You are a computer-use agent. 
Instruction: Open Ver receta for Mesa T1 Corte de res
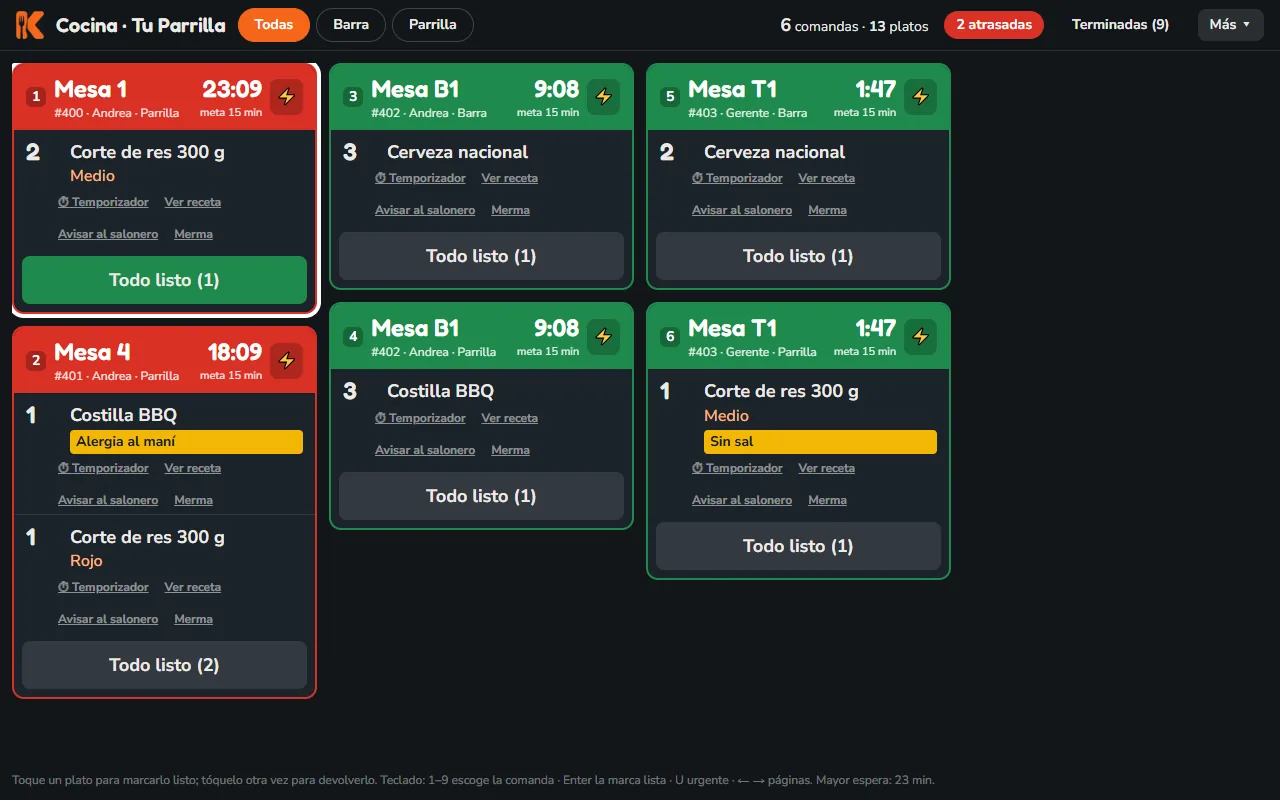pyautogui.click(x=827, y=468)
